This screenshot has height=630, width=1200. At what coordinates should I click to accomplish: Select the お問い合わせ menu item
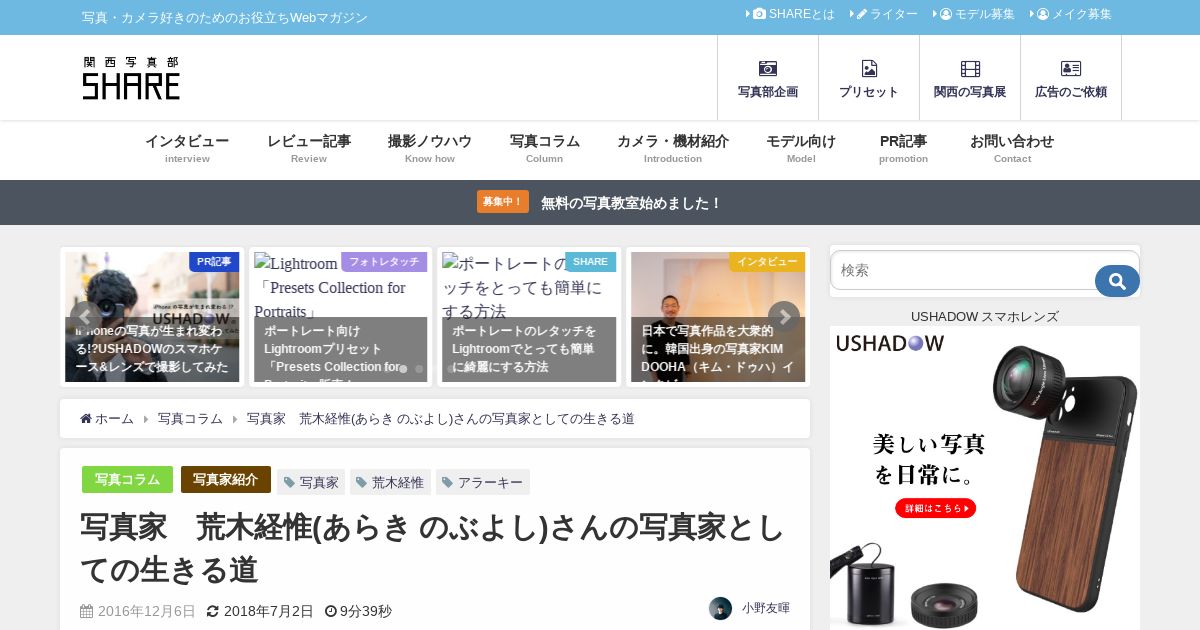click(1012, 148)
